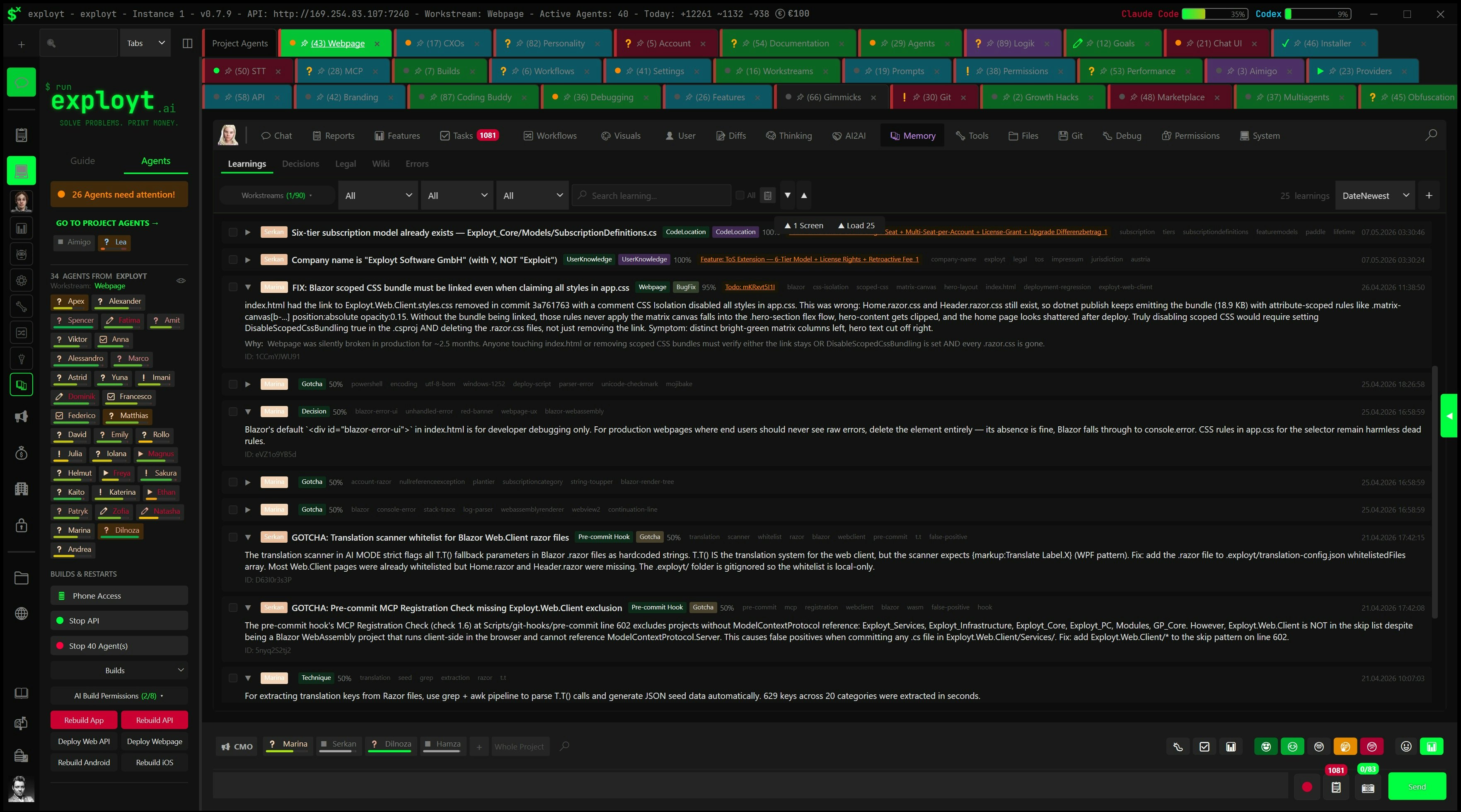Check the Six-tier subscription model learning checkbox
This screenshot has width=1461, height=812.
(x=232, y=232)
